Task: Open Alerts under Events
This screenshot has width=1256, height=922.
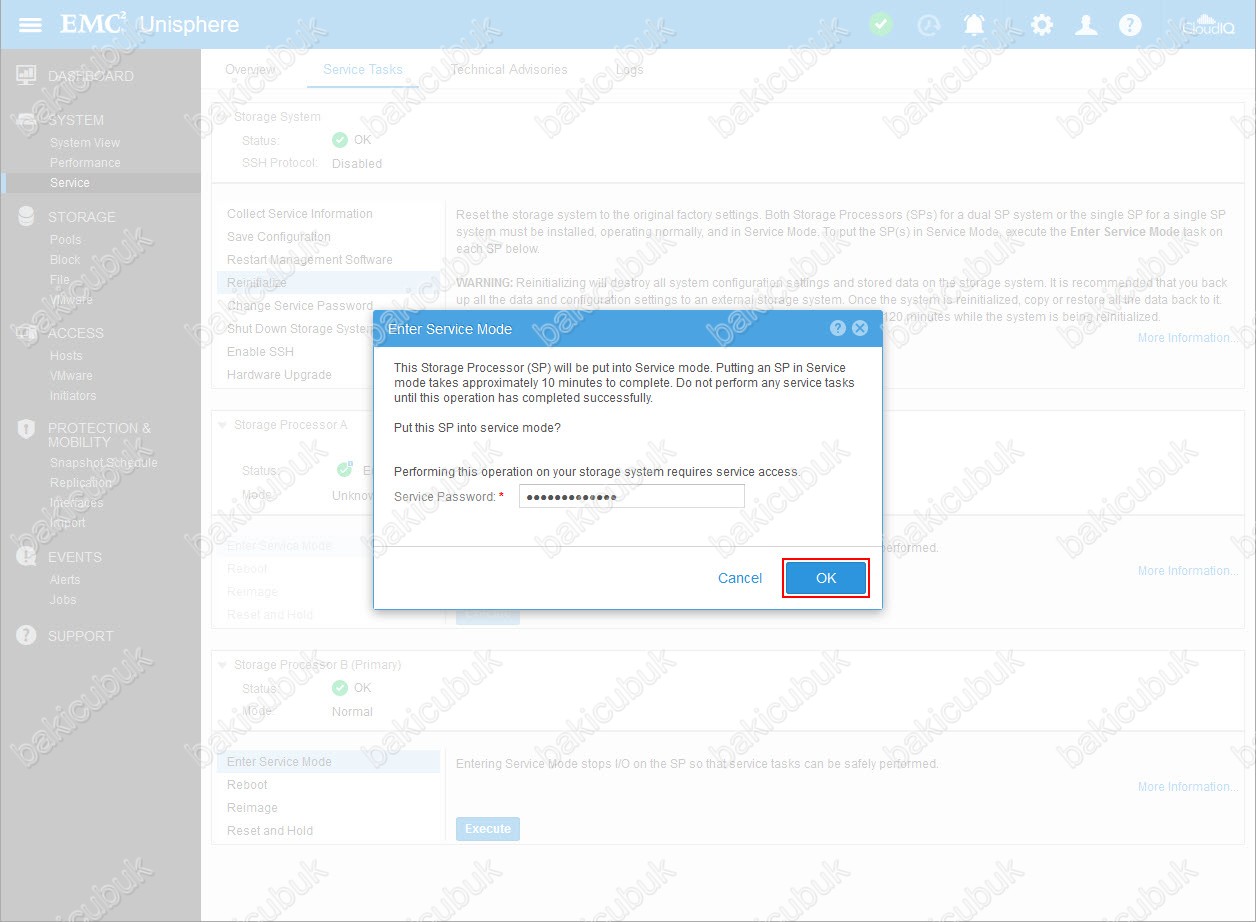Action: pos(65,580)
